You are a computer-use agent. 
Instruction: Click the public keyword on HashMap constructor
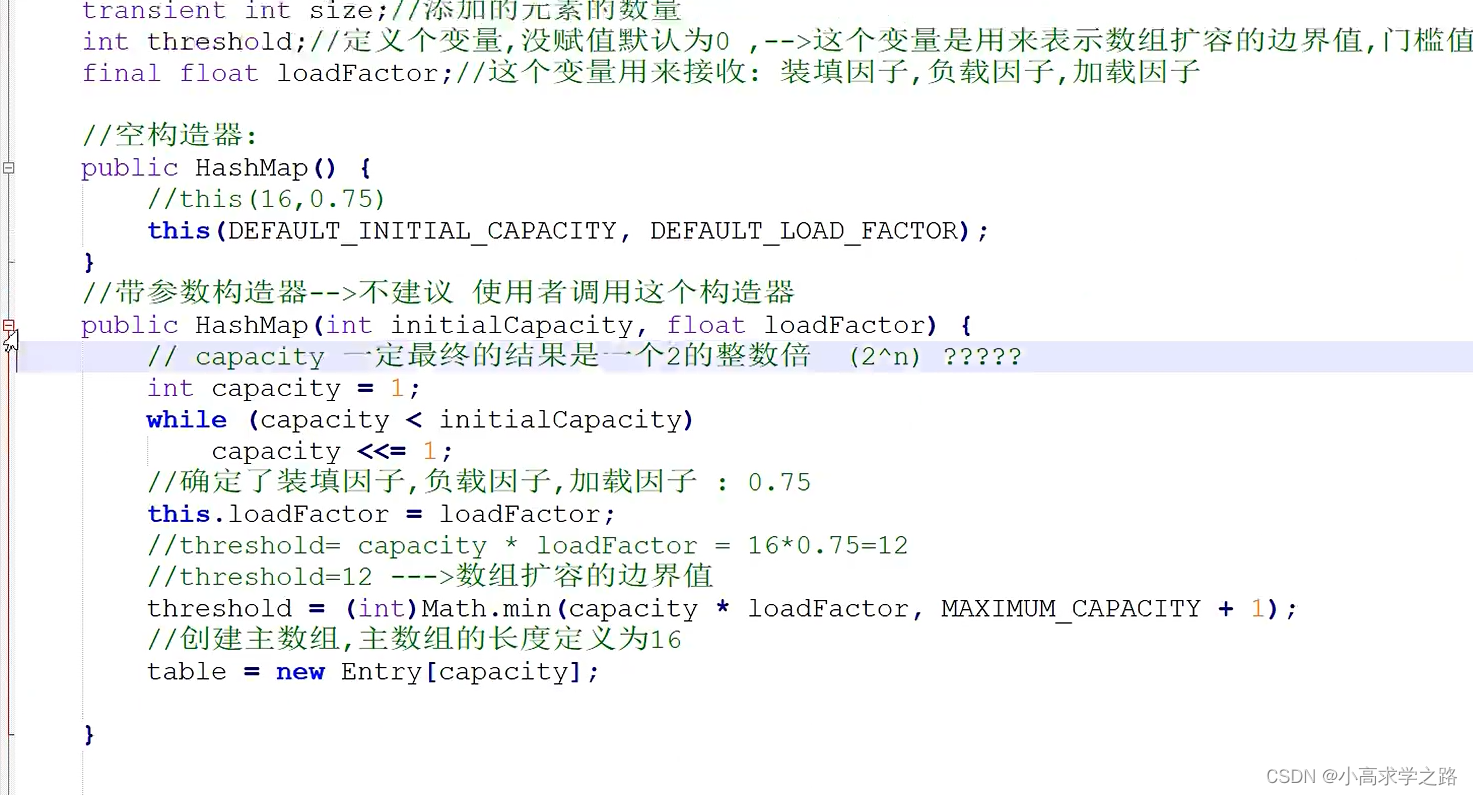coord(129,324)
